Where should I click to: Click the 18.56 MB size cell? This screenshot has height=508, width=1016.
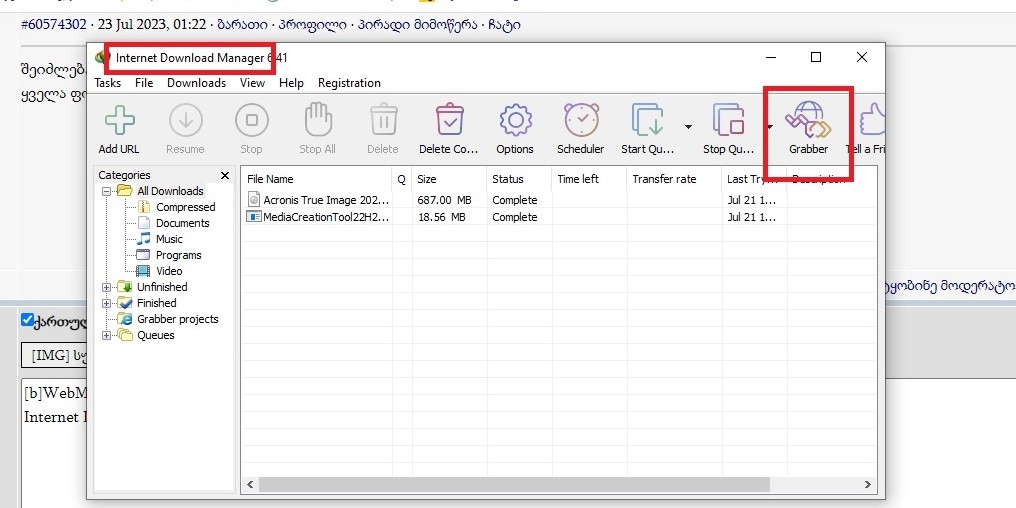(x=441, y=217)
